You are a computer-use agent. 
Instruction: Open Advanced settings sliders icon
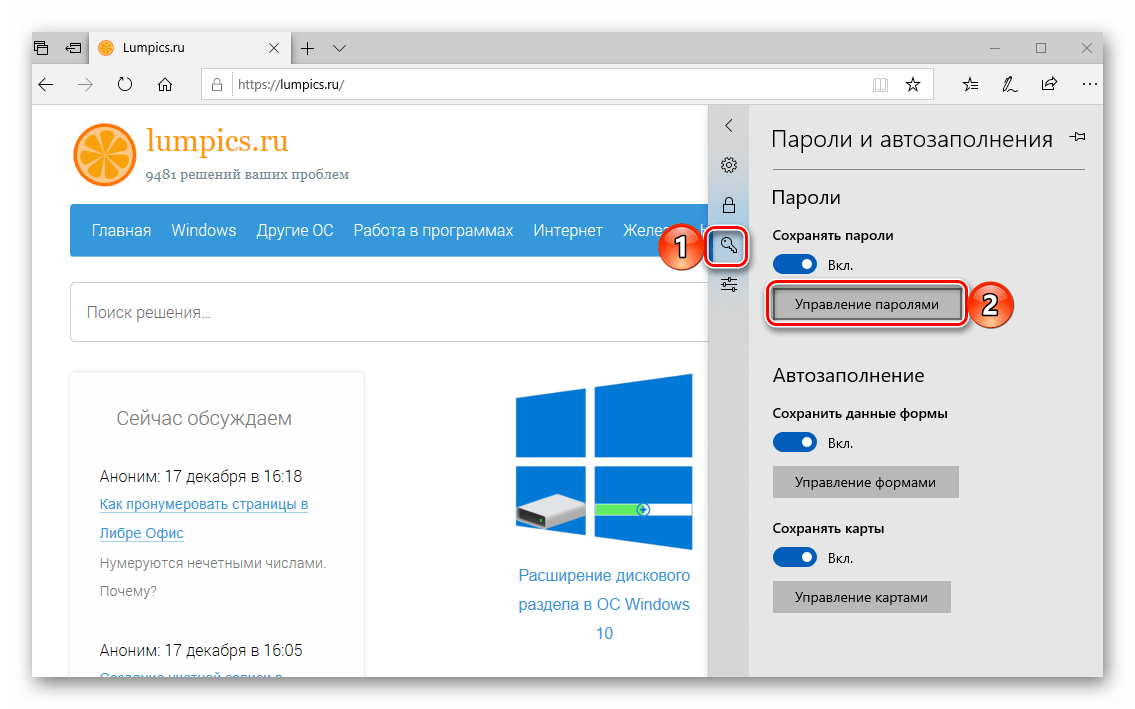tap(729, 285)
